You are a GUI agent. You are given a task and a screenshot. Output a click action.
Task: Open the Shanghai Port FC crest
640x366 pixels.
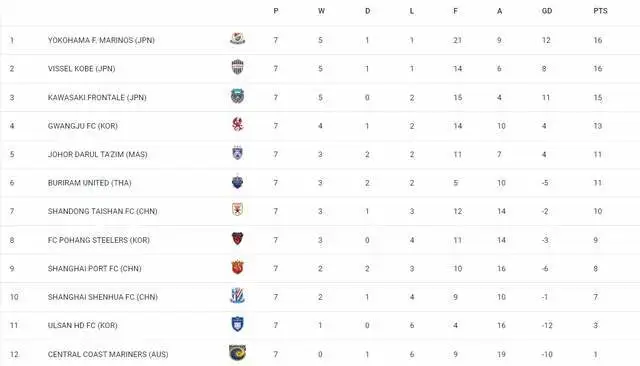click(x=238, y=267)
